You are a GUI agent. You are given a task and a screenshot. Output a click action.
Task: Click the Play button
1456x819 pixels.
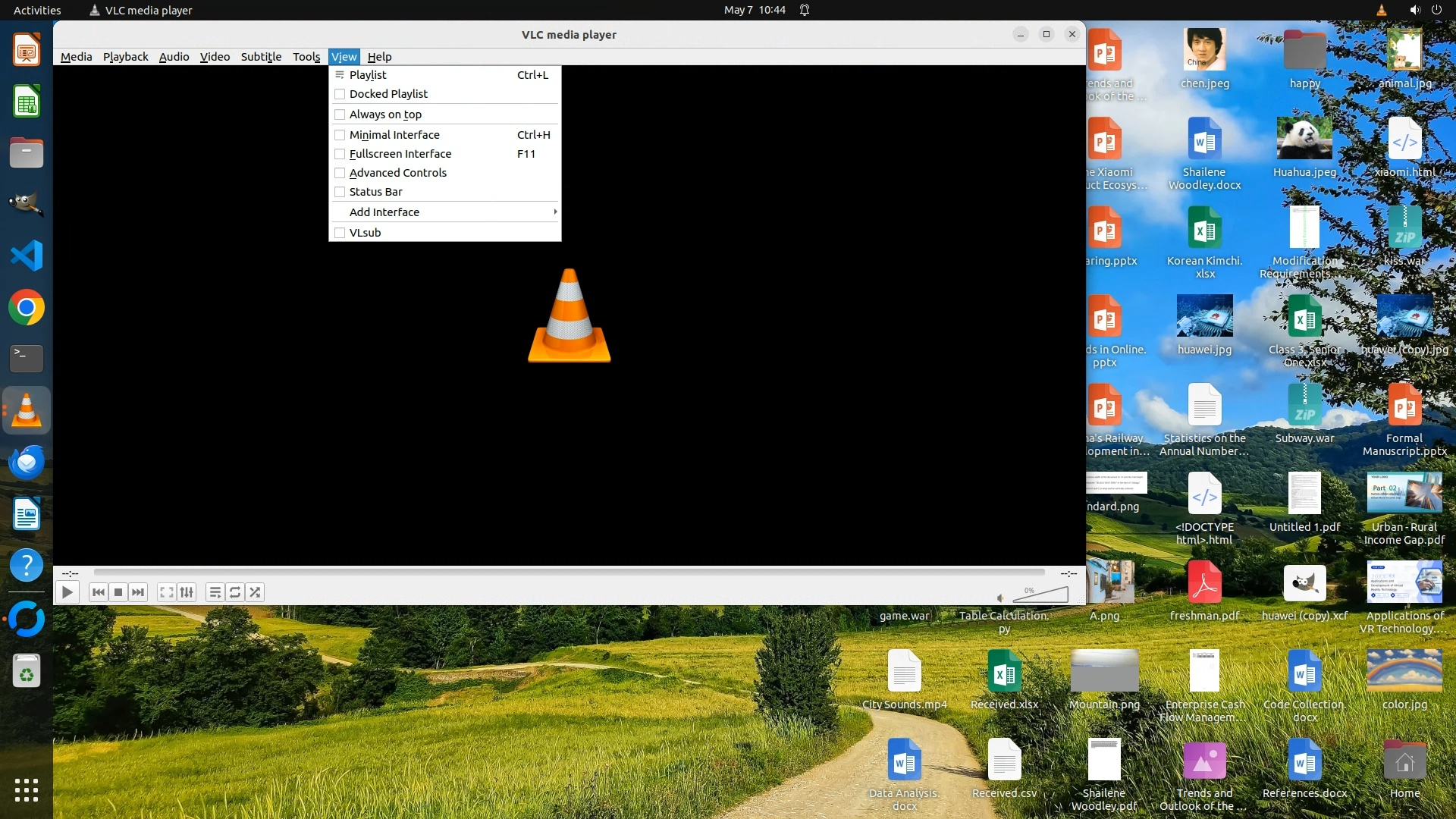(67, 592)
